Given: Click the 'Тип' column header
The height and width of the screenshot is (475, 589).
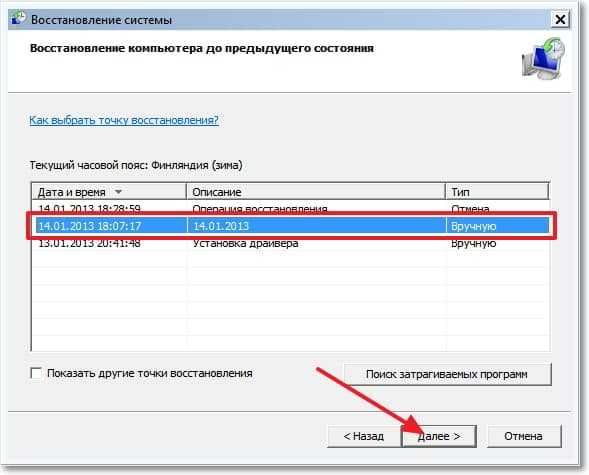Looking at the screenshot, I should [497, 192].
